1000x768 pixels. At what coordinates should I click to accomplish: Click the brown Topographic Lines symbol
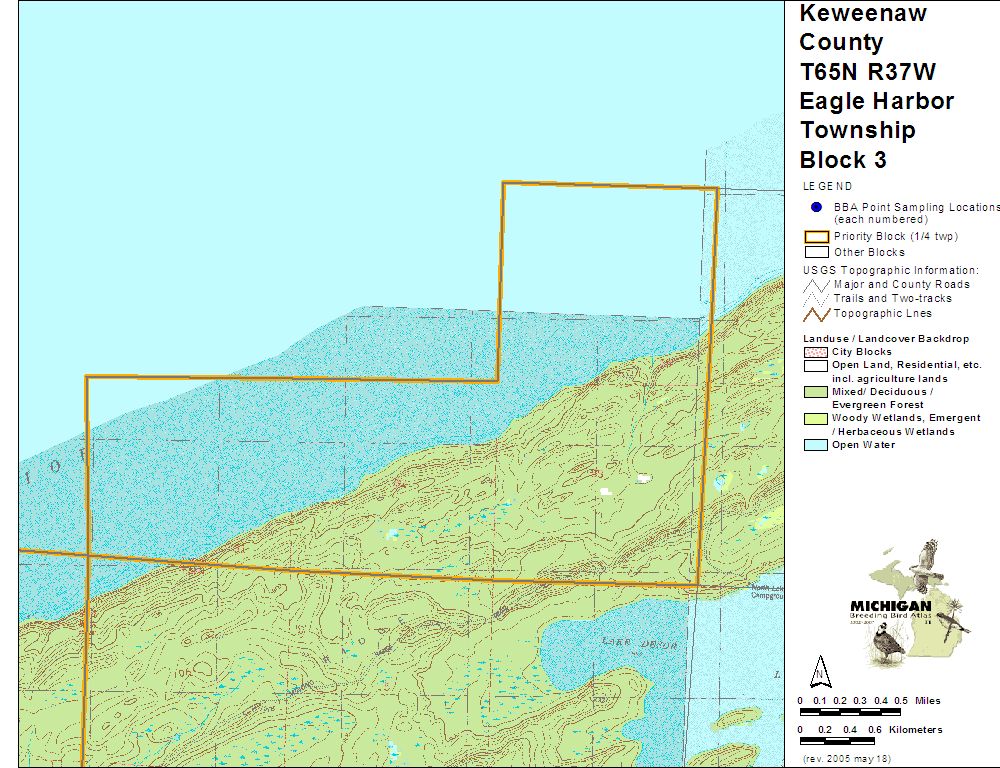(816, 314)
